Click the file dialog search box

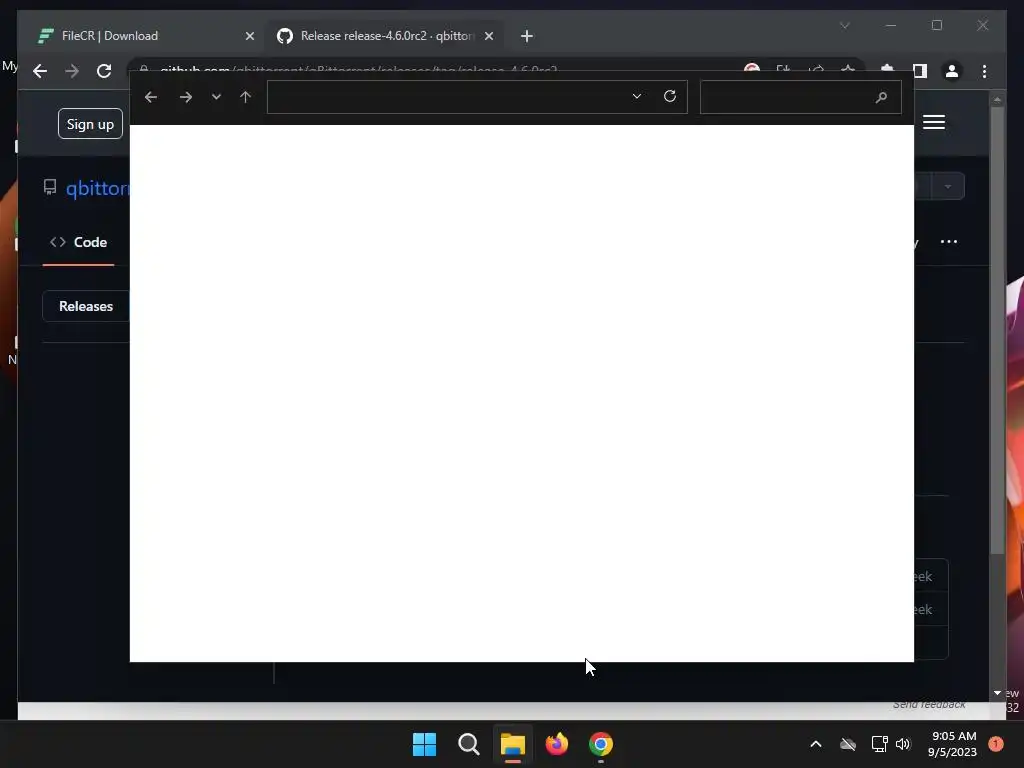point(801,97)
